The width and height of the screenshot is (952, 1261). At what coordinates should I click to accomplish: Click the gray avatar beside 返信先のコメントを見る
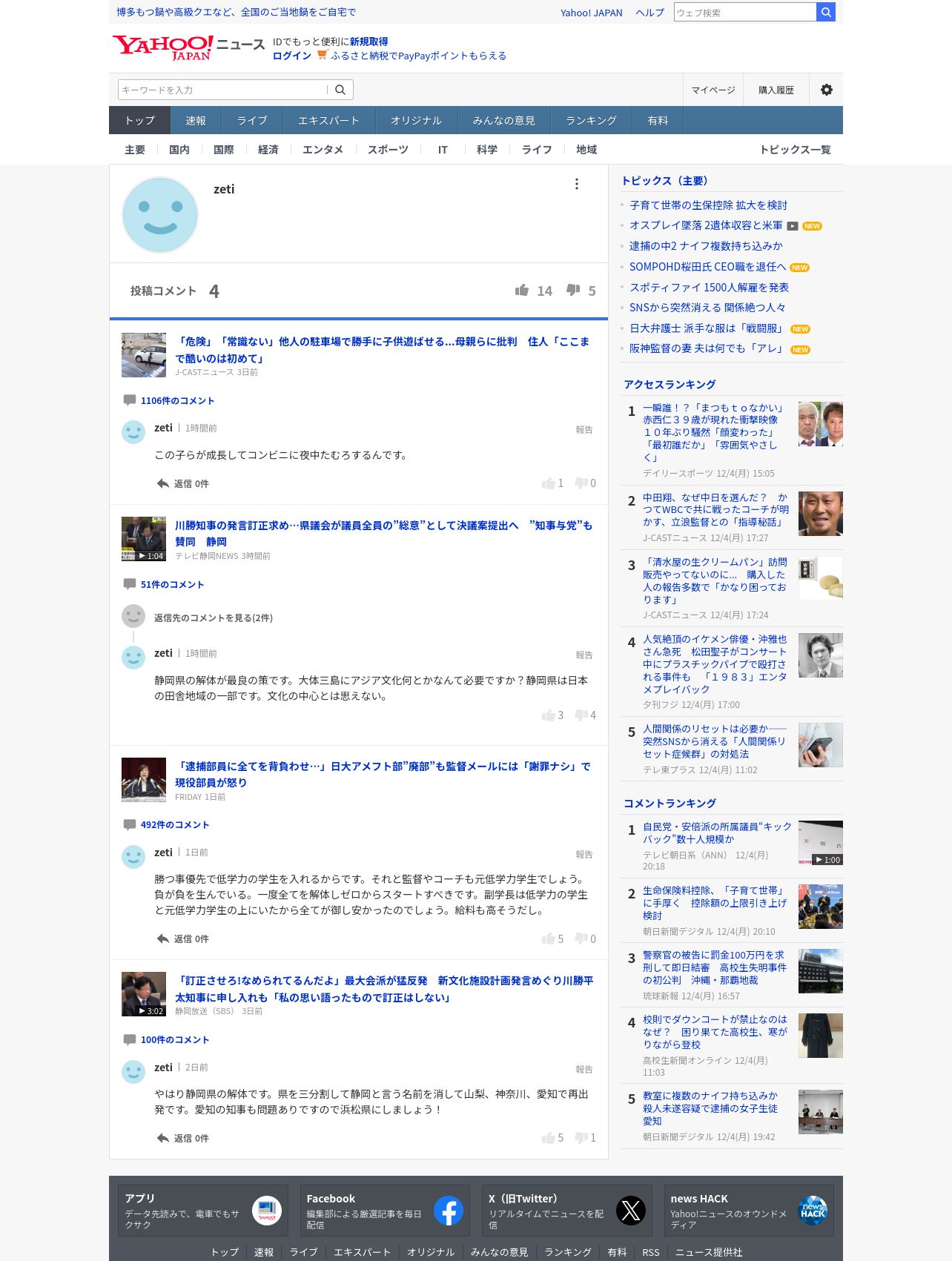click(x=133, y=616)
